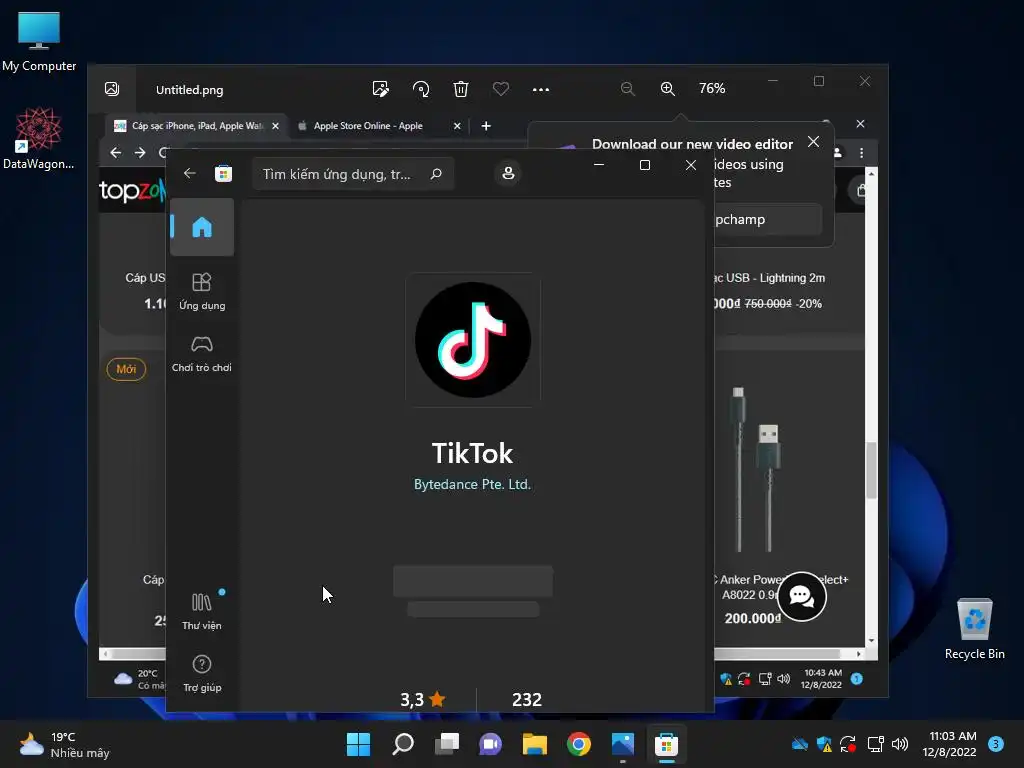Open the Home tab in Microsoft Store
The height and width of the screenshot is (768, 1024).
pos(202,227)
